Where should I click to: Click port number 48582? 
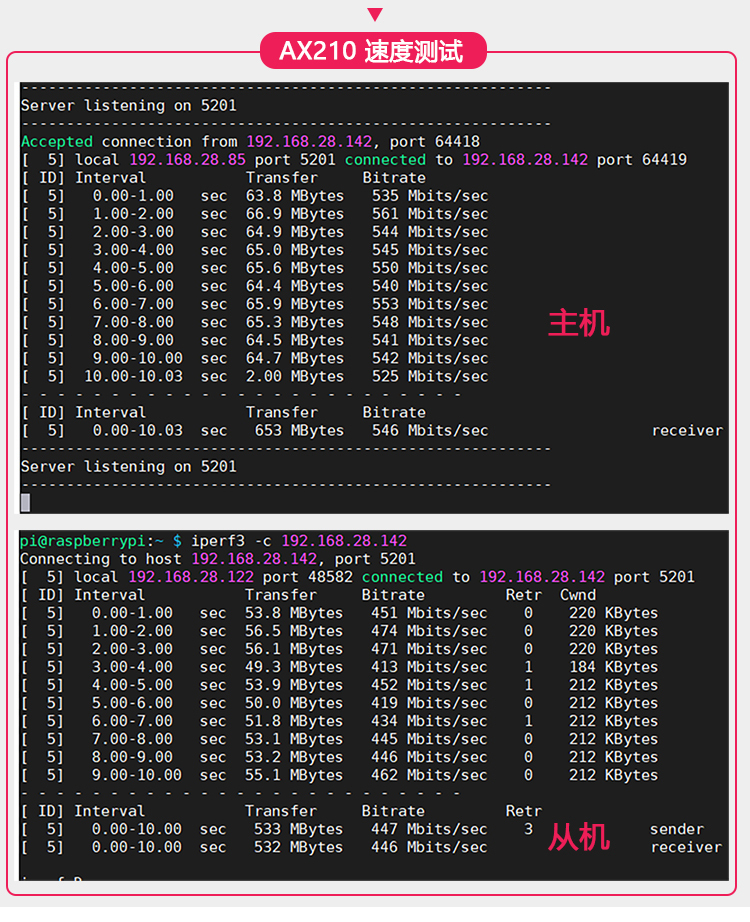click(330, 577)
